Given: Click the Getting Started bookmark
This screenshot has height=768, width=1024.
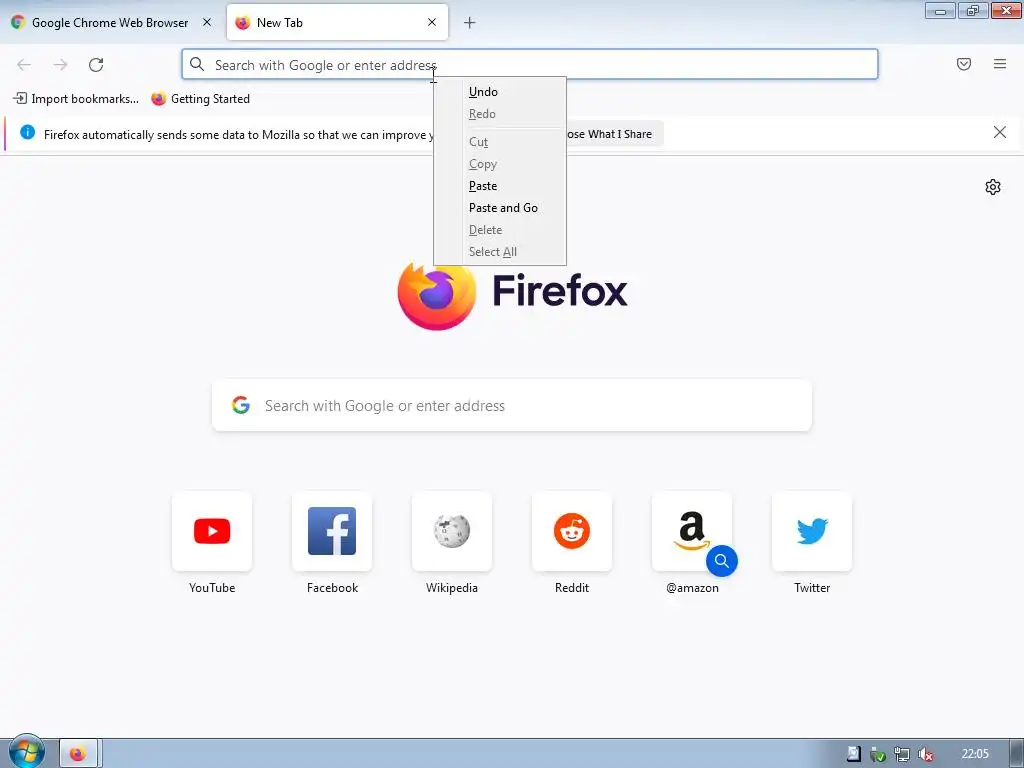Looking at the screenshot, I should click(x=200, y=99).
